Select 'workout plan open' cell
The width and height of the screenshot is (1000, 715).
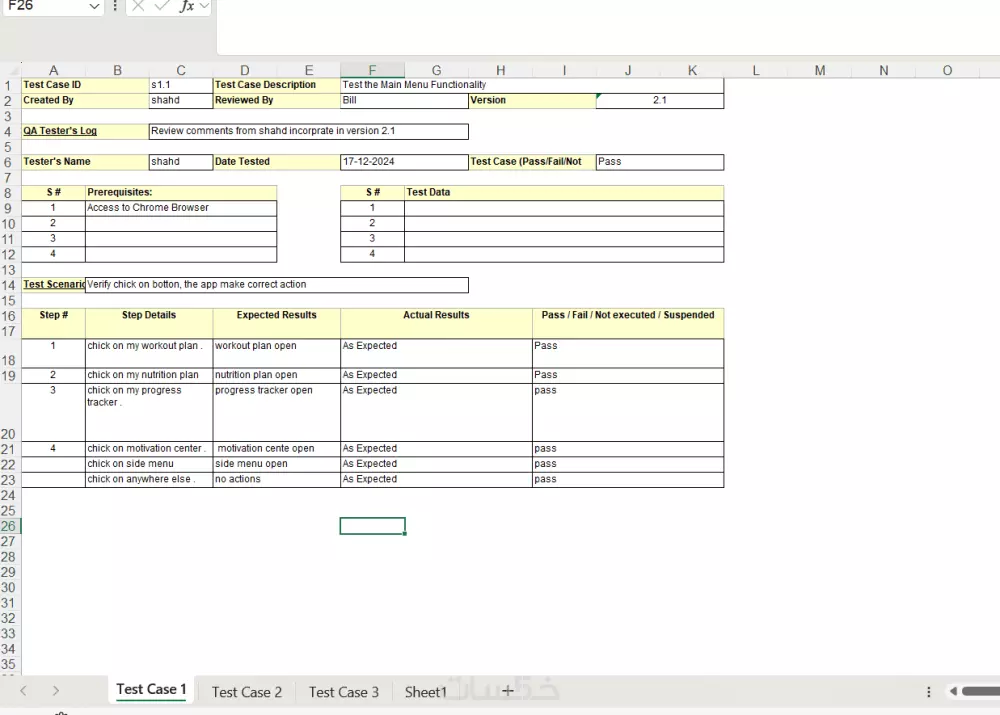coord(277,353)
